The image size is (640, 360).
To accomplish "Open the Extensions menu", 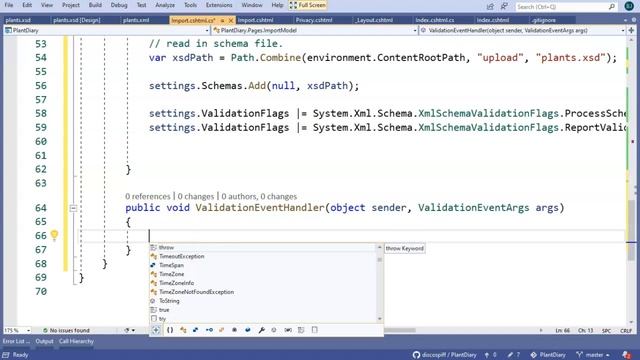I will 219,5.
